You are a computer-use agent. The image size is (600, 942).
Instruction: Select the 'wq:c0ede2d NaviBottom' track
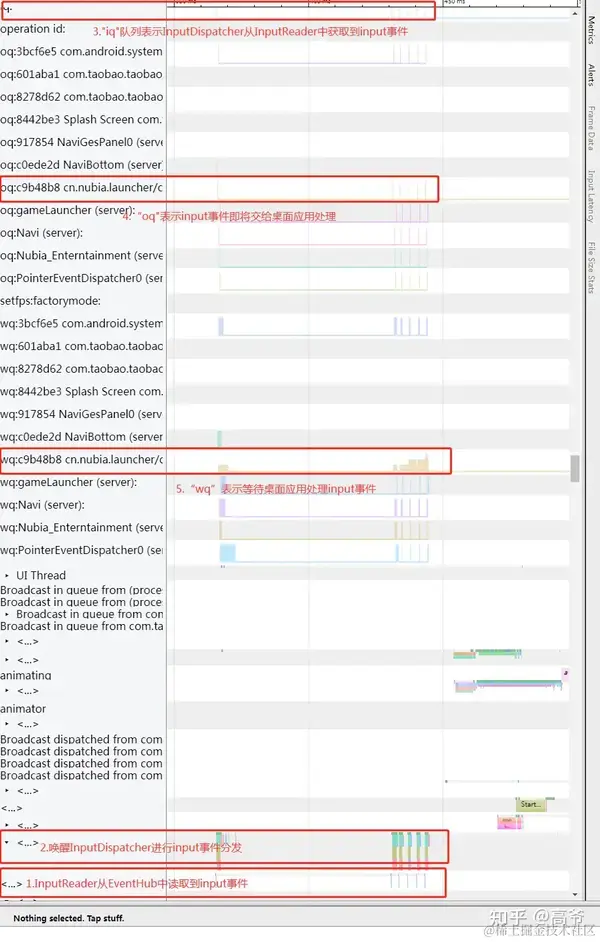pyautogui.click(x=82, y=437)
